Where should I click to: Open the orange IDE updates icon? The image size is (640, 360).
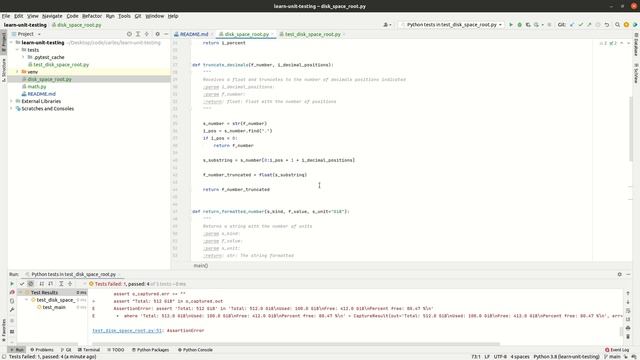[626, 25]
